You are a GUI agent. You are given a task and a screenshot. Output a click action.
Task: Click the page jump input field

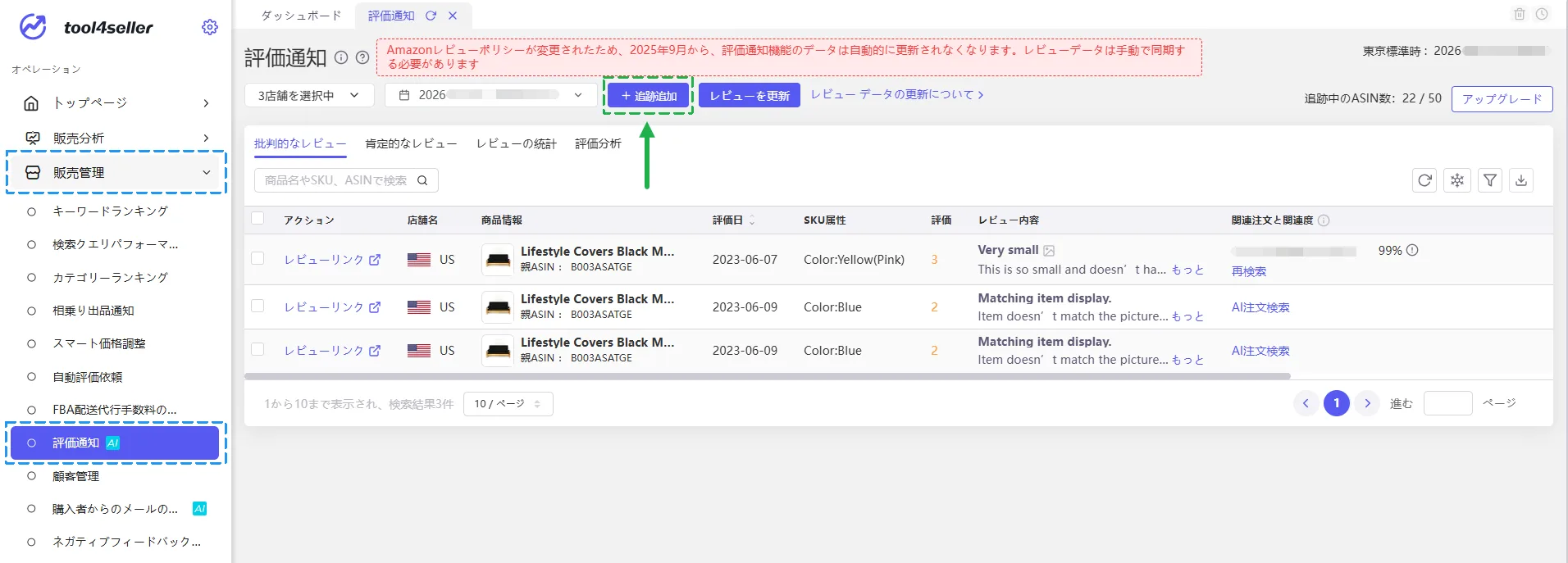click(1448, 403)
